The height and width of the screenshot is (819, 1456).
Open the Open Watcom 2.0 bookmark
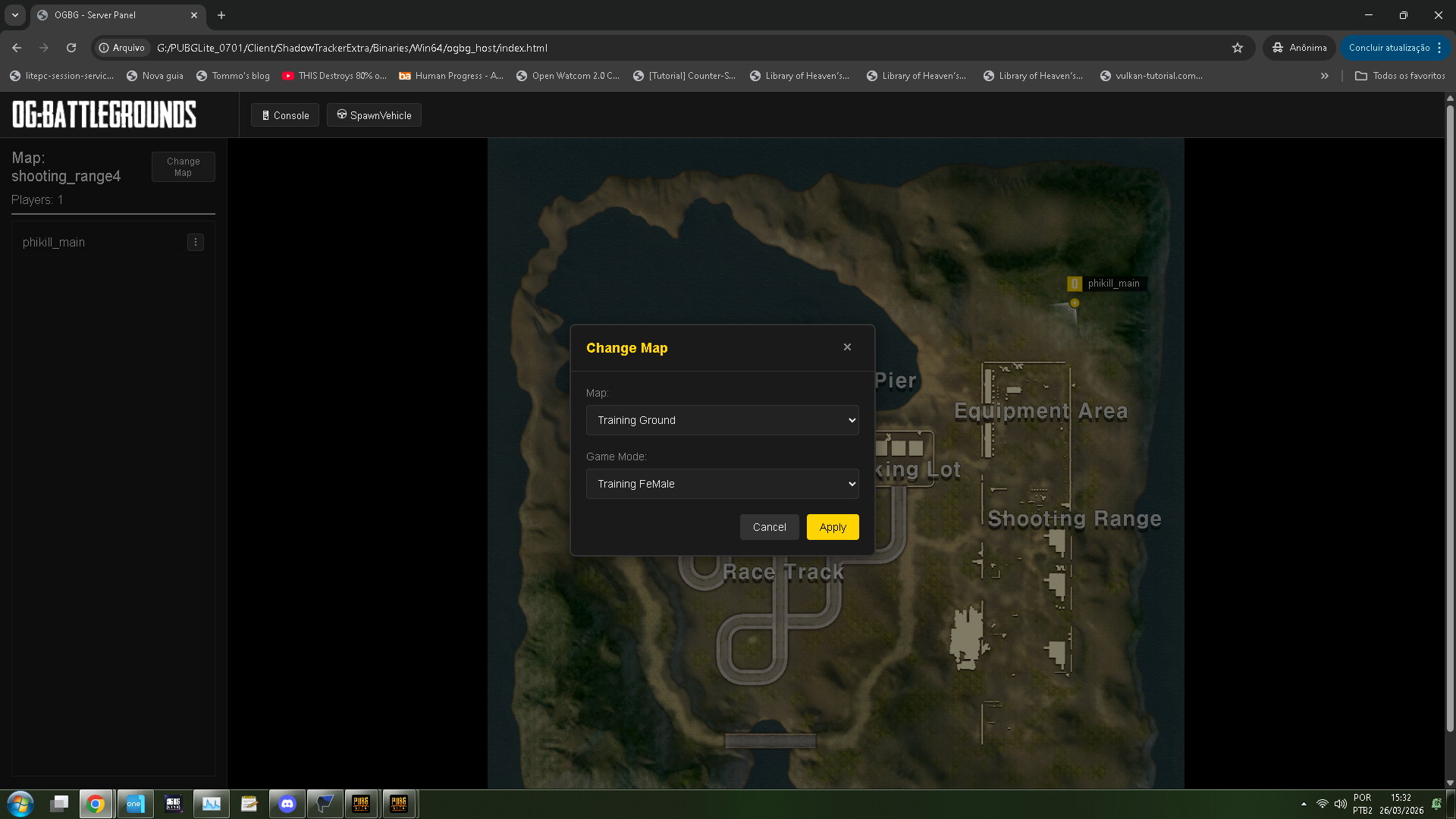(568, 76)
